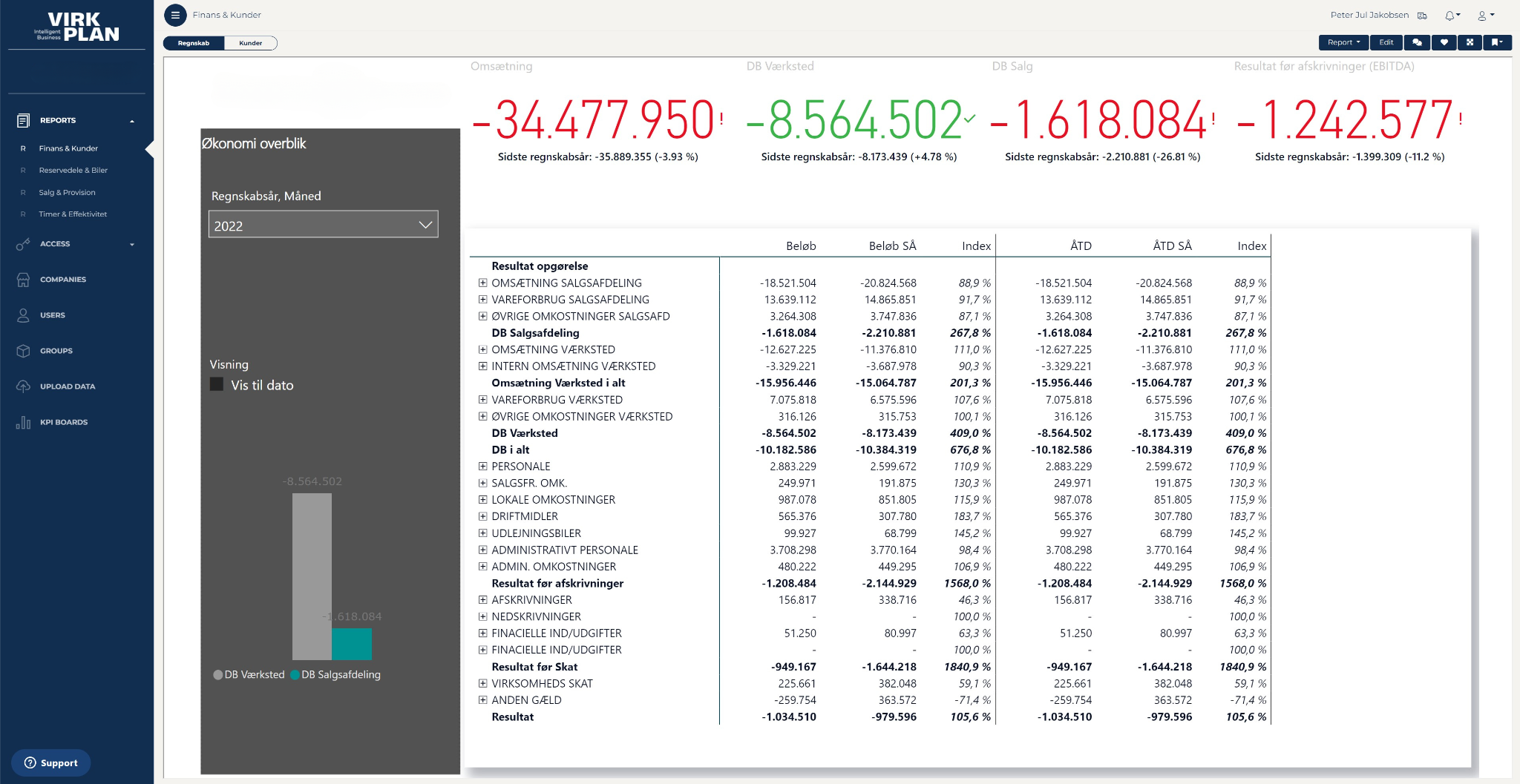Expand VAREFORBRUG VÆRKSTED row
This screenshot has width=1520, height=784.
[x=482, y=400]
